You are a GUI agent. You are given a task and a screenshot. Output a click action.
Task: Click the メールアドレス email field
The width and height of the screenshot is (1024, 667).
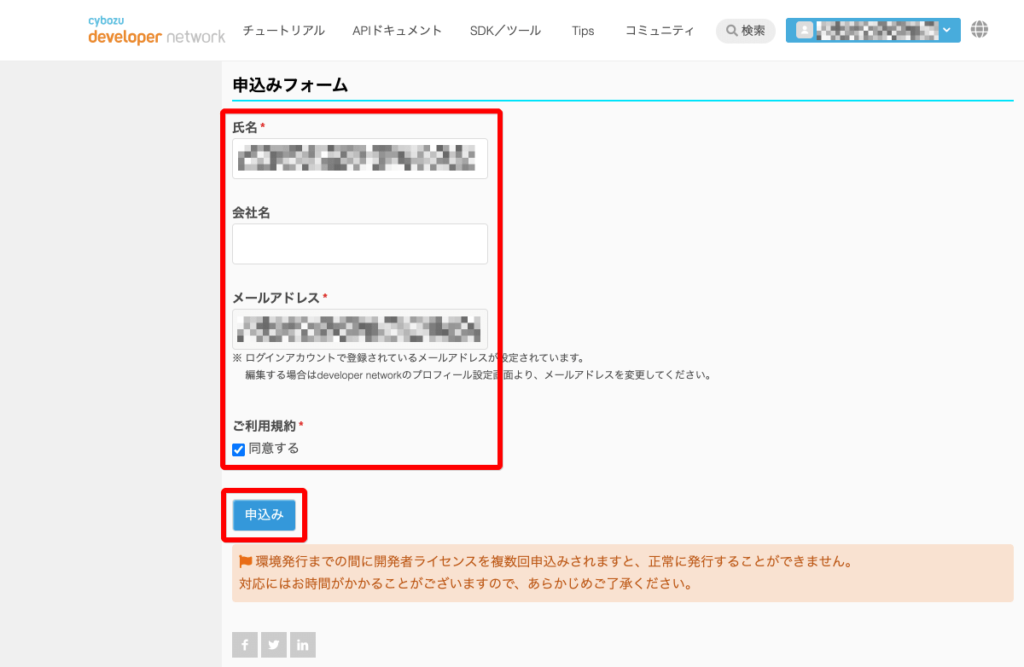[x=359, y=328]
